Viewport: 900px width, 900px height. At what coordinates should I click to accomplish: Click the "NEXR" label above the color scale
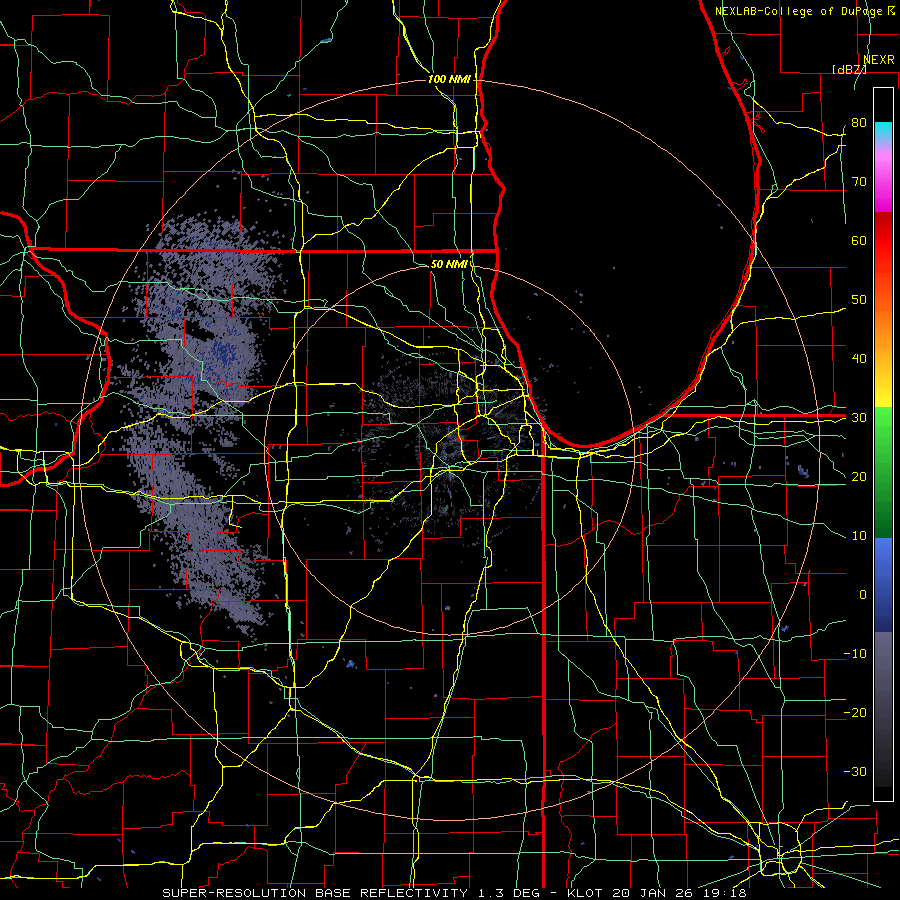tap(879, 60)
